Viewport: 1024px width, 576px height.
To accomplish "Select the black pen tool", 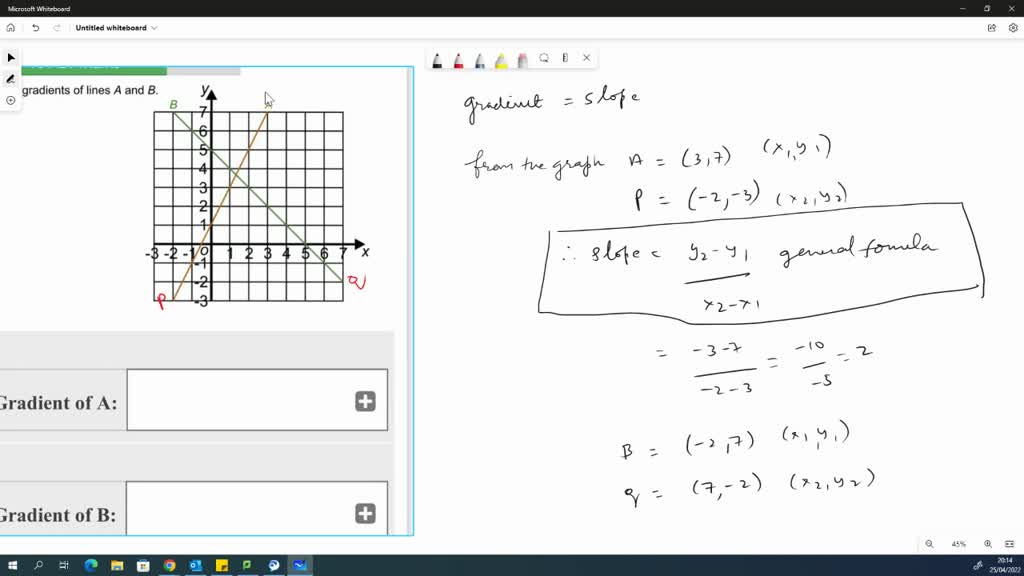I will coord(437,60).
